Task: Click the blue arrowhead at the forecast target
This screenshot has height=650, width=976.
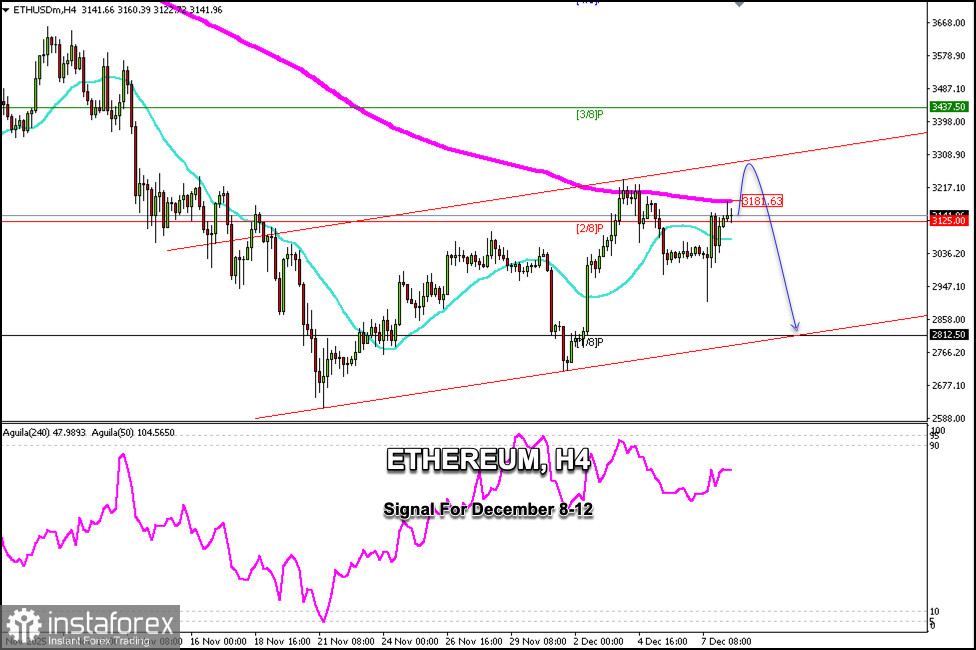Action: [x=795, y=326]
